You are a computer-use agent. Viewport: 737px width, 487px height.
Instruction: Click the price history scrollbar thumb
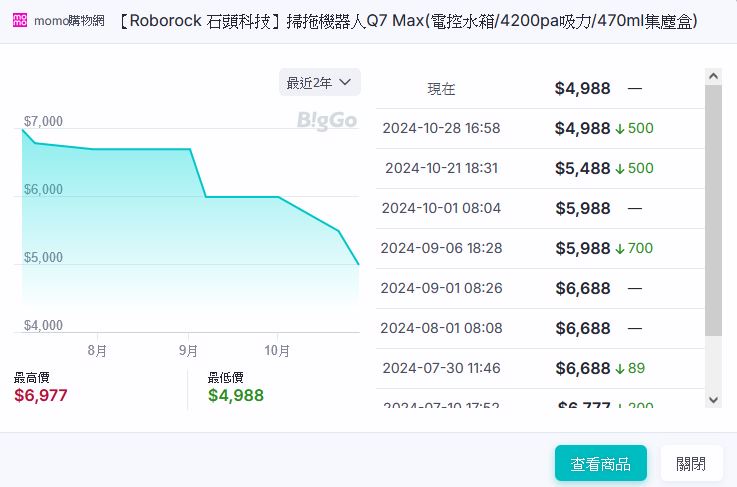pos(713,210)
